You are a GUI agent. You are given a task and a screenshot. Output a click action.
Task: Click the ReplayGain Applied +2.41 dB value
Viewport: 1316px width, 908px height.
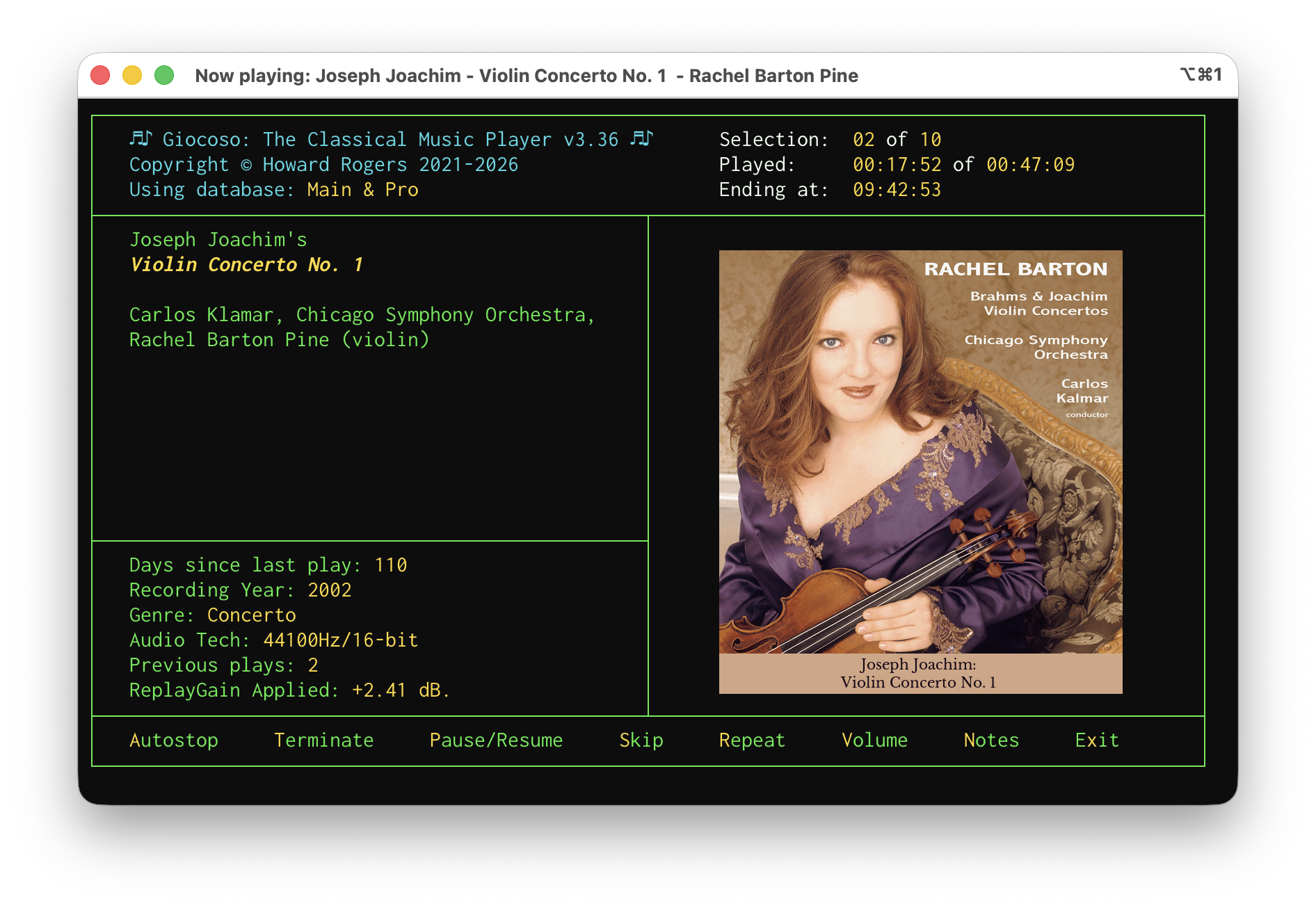400,690
